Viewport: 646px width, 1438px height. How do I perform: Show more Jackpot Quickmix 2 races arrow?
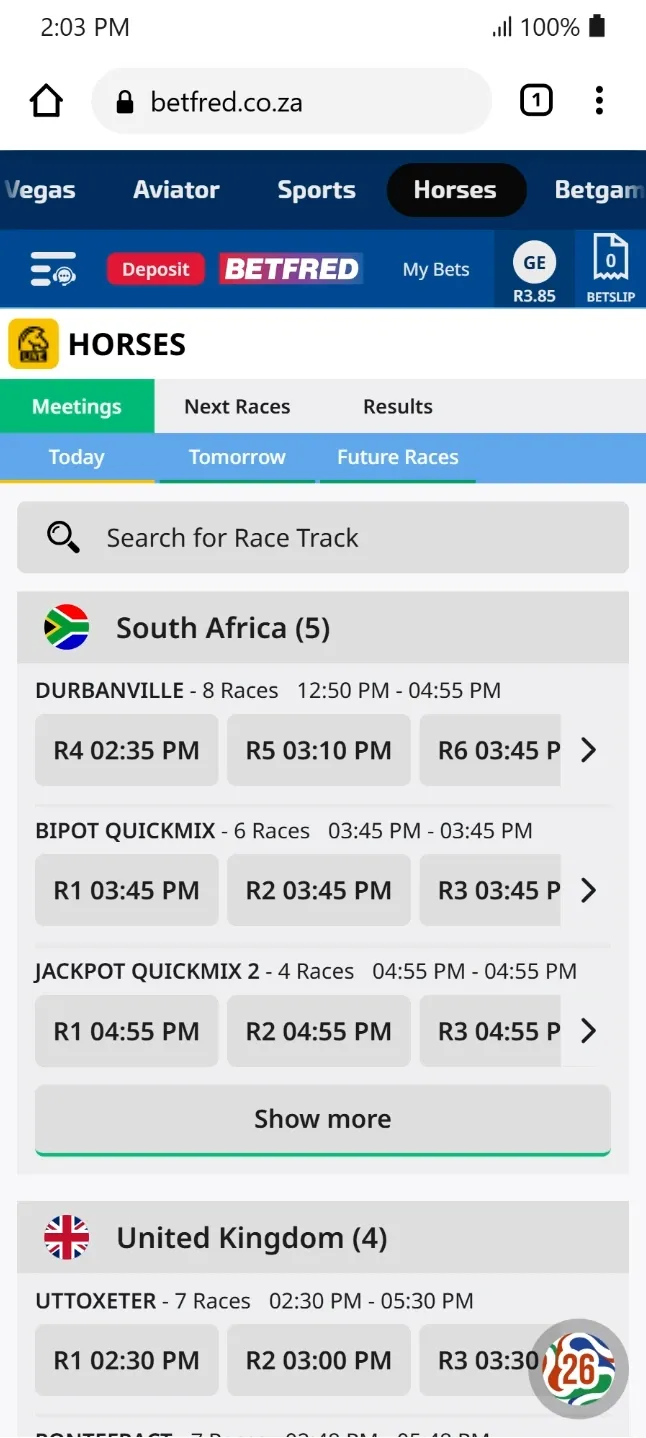[589, 1031]
